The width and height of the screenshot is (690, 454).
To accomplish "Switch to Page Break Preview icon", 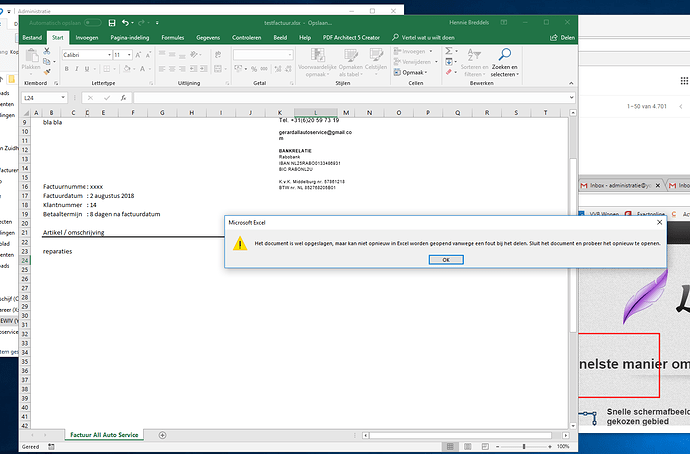I will [485, 447].
